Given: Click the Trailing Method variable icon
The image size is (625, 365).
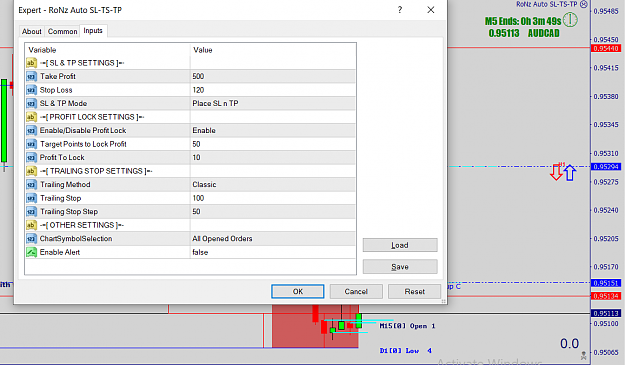Looking at the screenshot, I should pos(31,185).
